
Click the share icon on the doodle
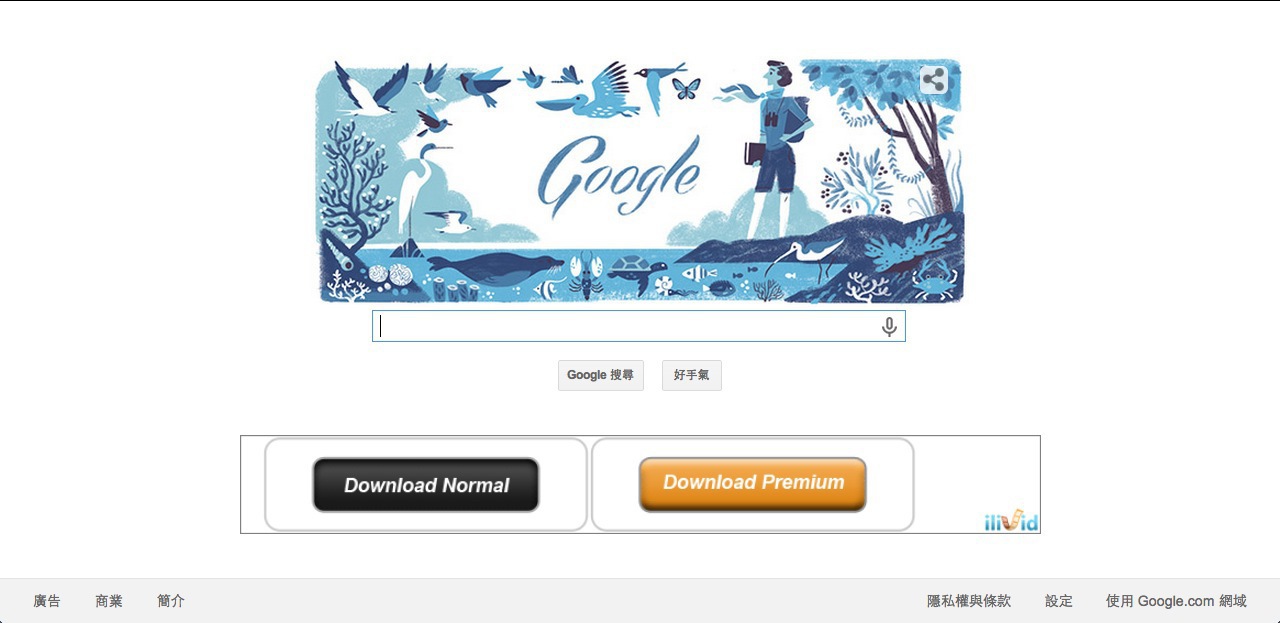click(933, 80)
